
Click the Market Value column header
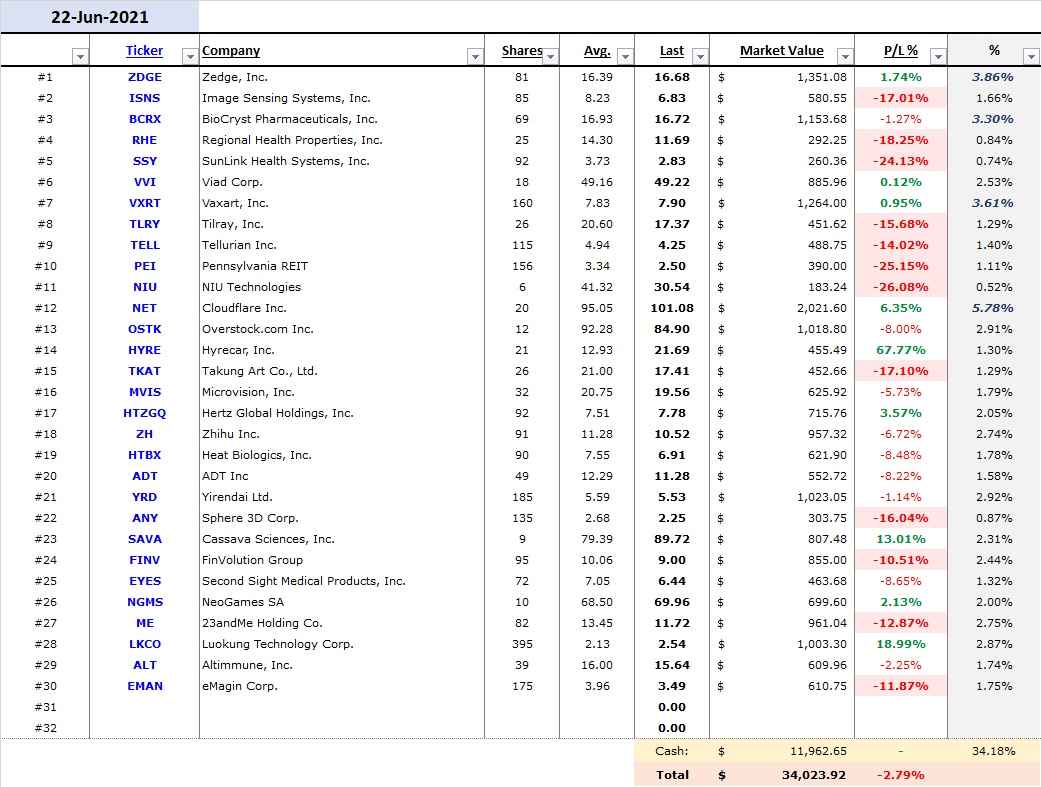pyautogui.click(x=781, y=50)
